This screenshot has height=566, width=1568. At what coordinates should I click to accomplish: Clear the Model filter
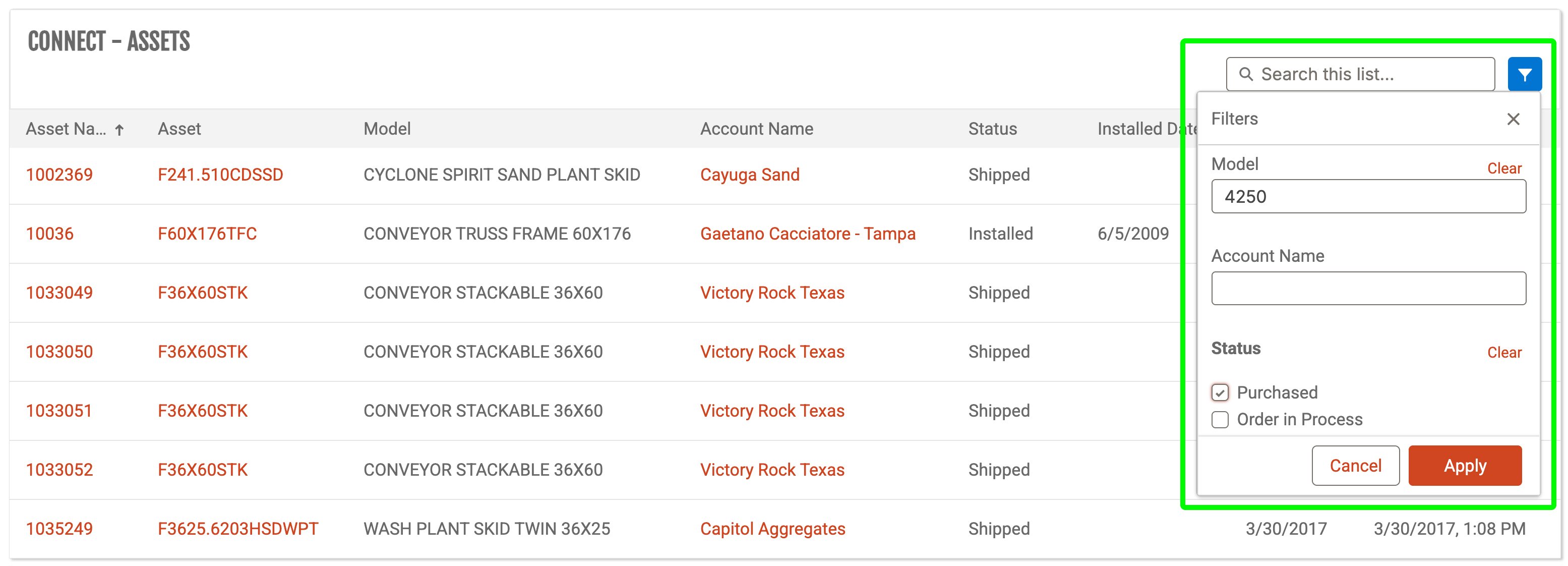[x=1503, y=169]
